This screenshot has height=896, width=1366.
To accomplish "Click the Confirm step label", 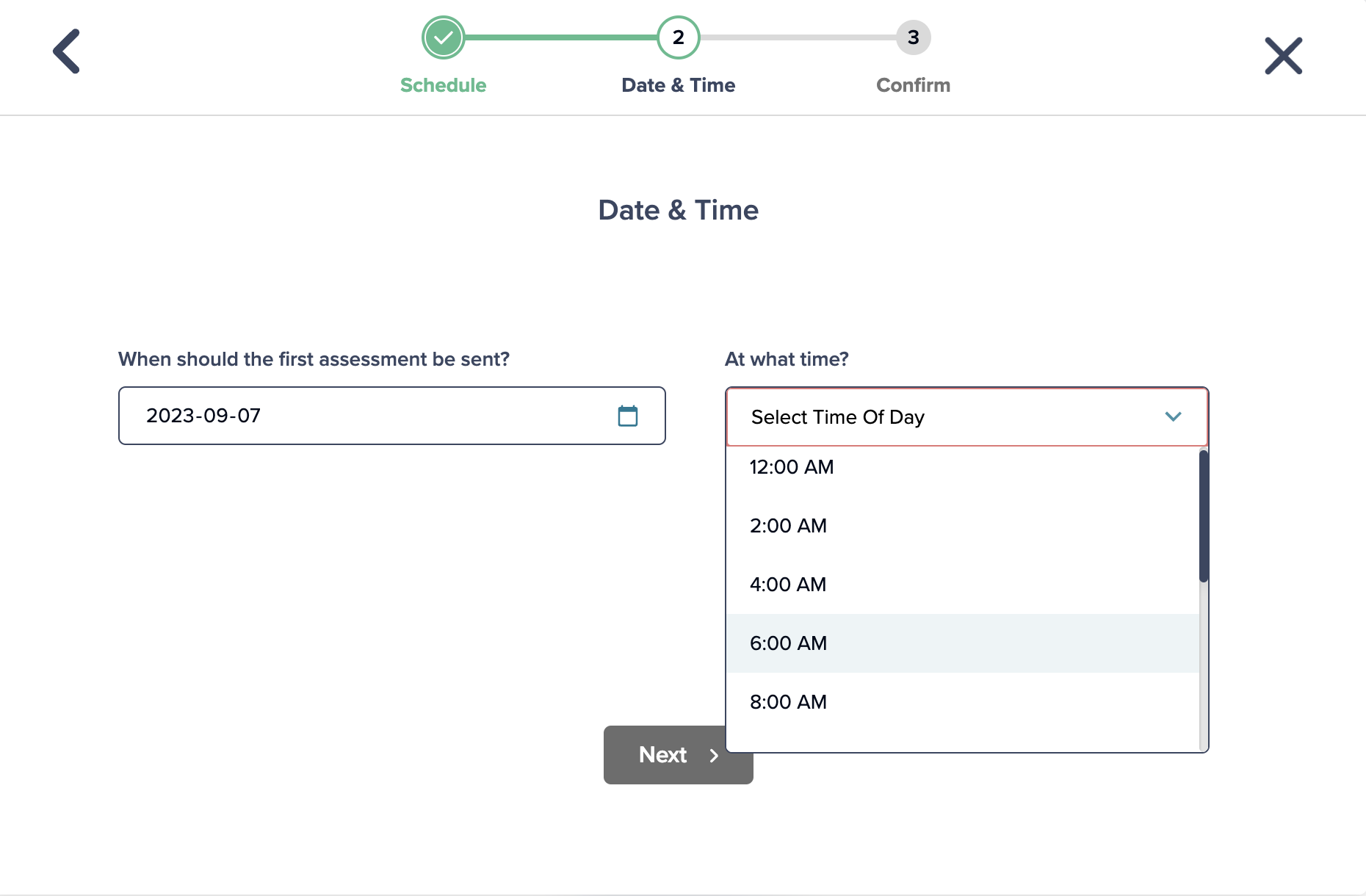I will click(x=913, y=85).
